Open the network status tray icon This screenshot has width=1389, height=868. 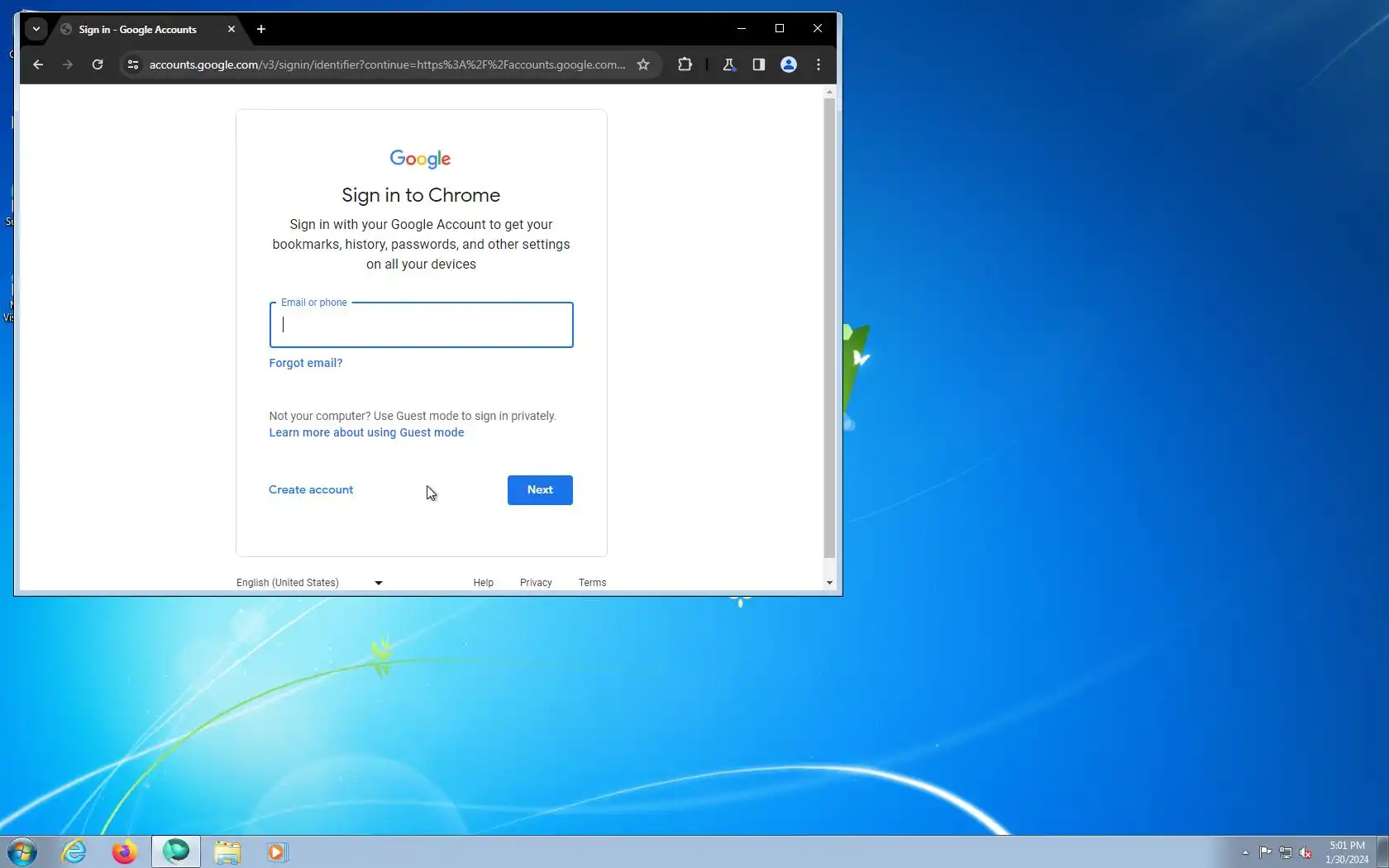[x=1286, y=852]
